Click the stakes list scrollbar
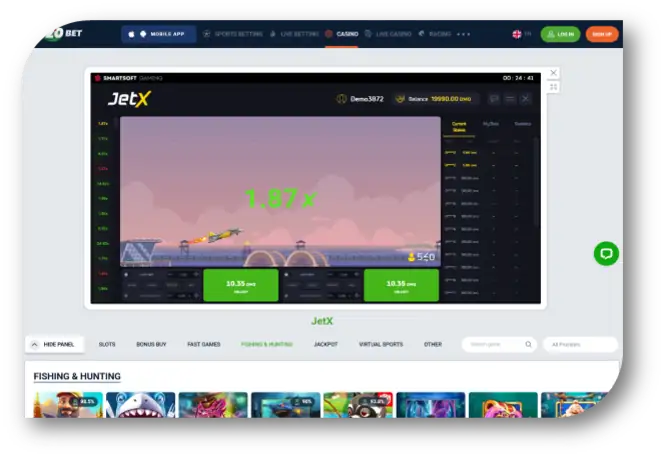 [536, 182]
